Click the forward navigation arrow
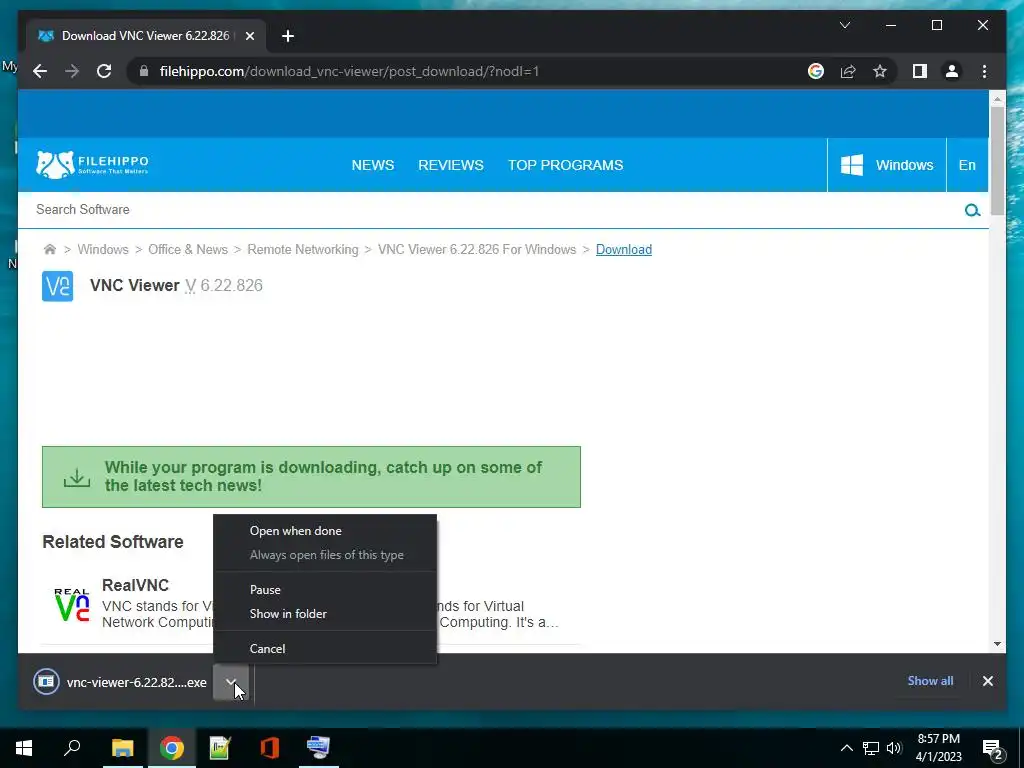The image size is (1024, 768). tap(72, 71)
